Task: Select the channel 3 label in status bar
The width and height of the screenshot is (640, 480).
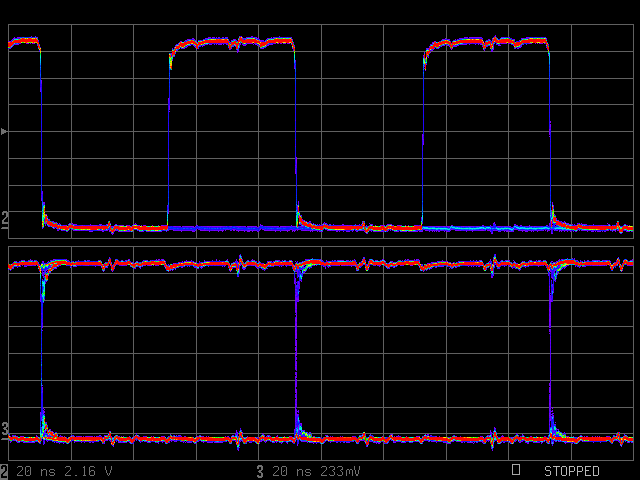Action: pyautogui.click(x=260, y=471)
